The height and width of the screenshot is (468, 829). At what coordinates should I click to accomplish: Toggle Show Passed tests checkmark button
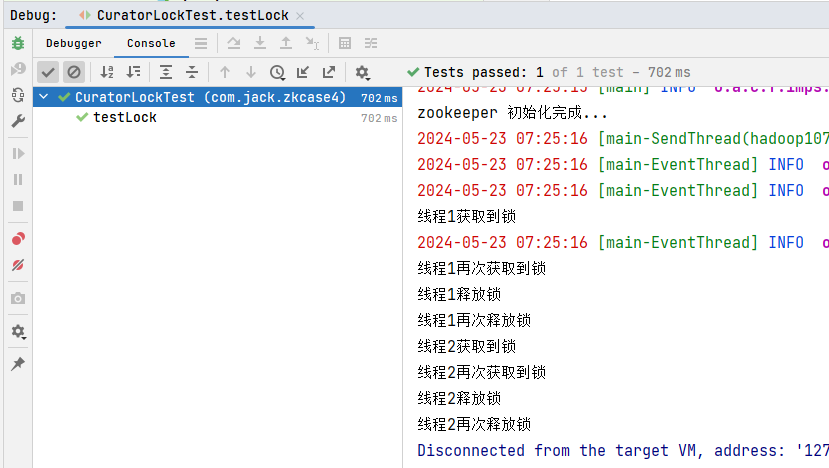tap(48, 72)
